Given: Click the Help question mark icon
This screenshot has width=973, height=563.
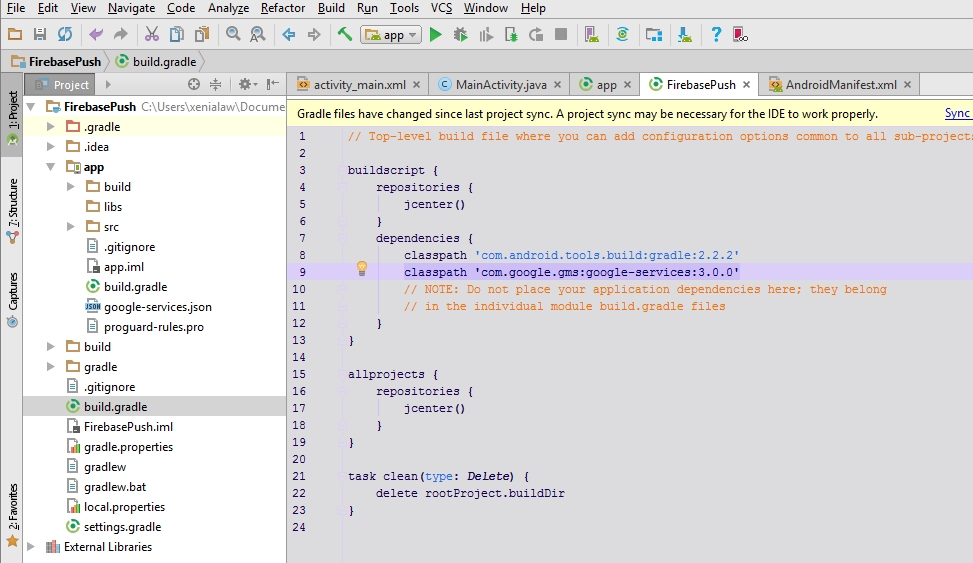Looking at the screenshot, I should coord(715,35).
